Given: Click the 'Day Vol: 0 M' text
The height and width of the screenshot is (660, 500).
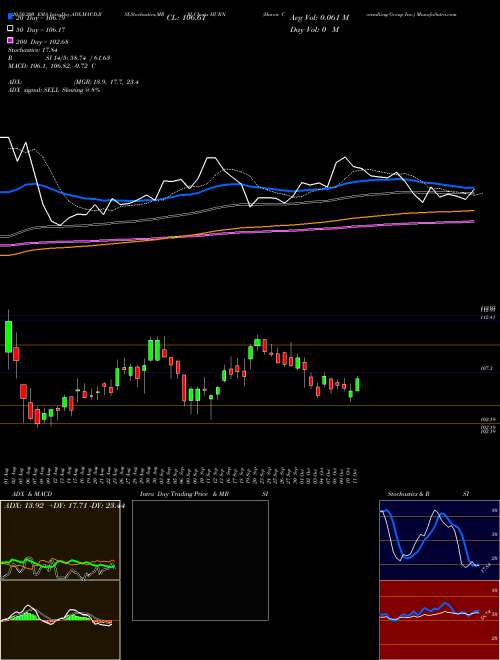Looking at the screenshot, I should coord(314,29).
